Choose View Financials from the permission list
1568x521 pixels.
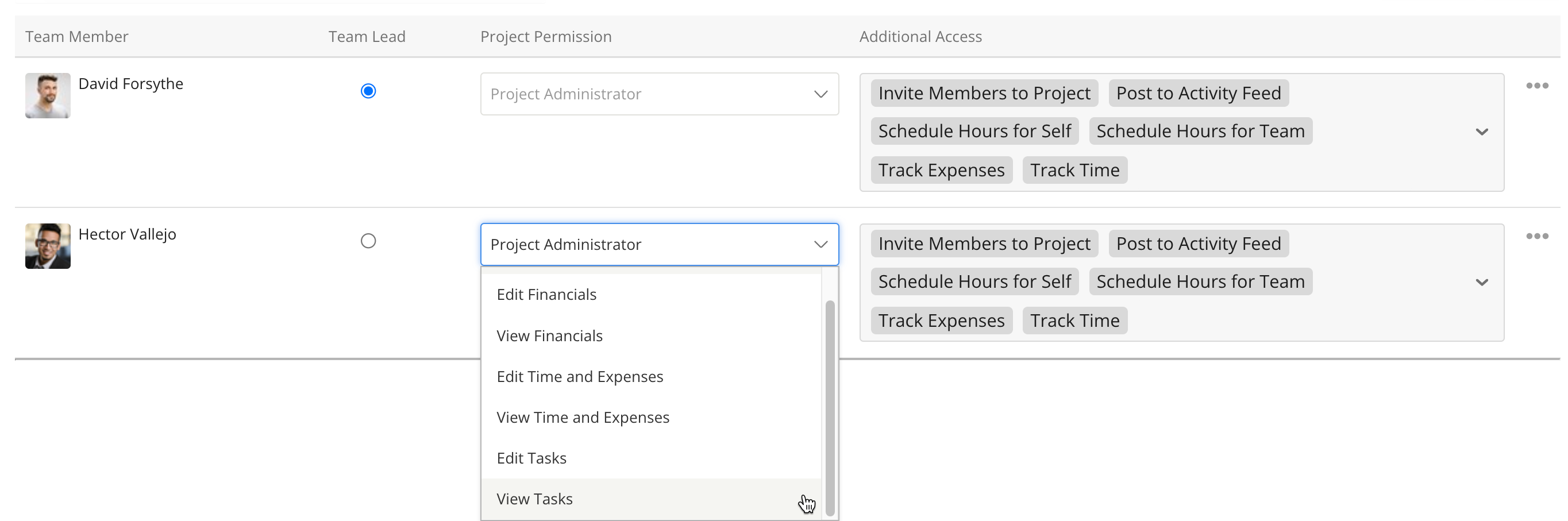click(x=549, y=336)
